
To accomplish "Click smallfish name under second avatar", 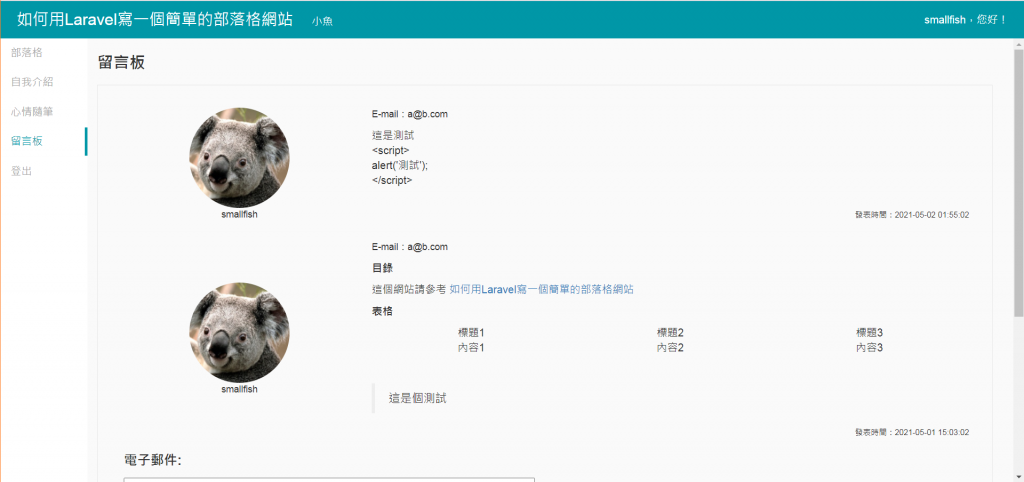I will [239, 389].
